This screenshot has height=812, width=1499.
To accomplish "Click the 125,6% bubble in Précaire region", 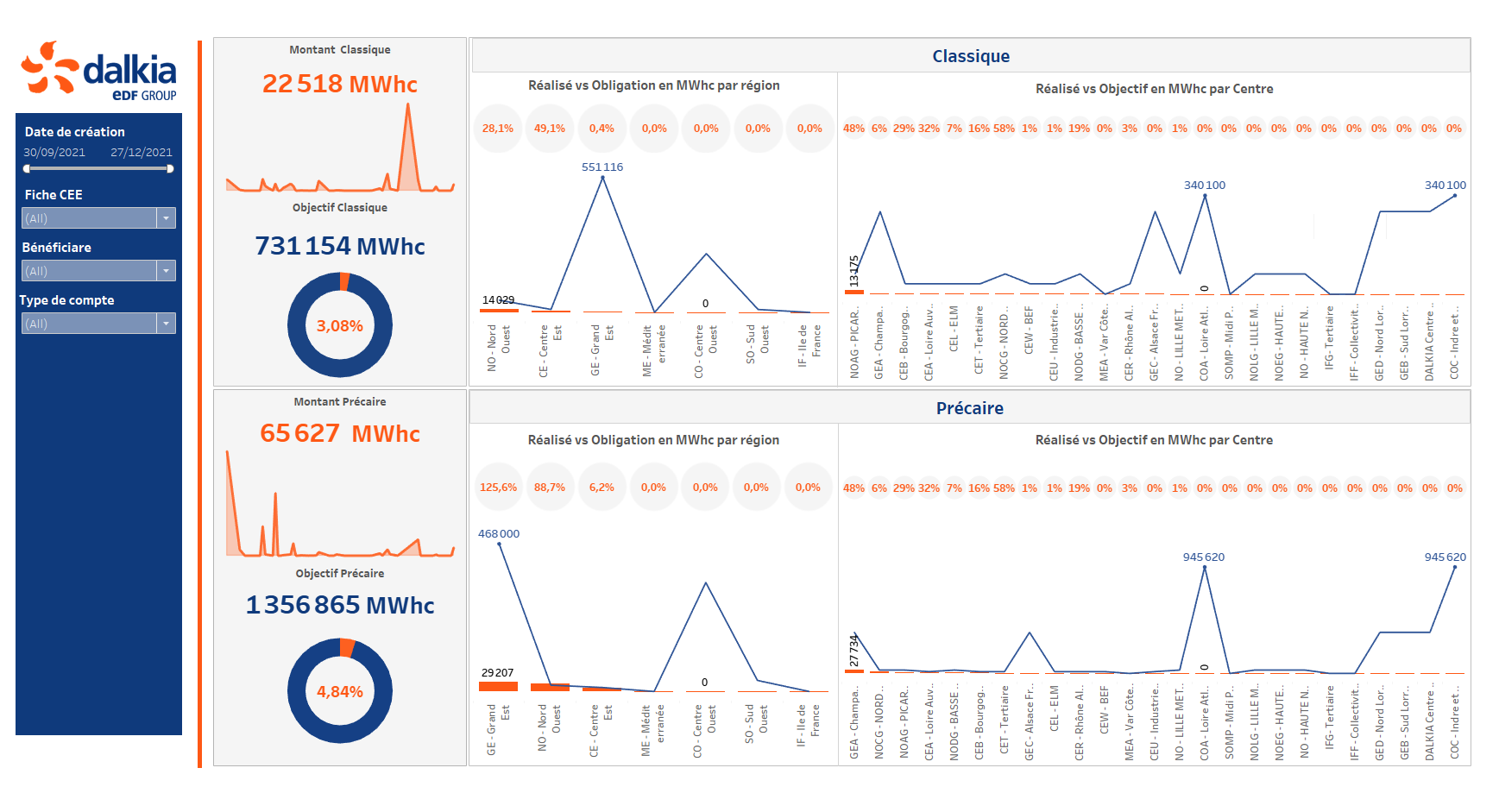I will pyautogui.click(x=498, y=488).
